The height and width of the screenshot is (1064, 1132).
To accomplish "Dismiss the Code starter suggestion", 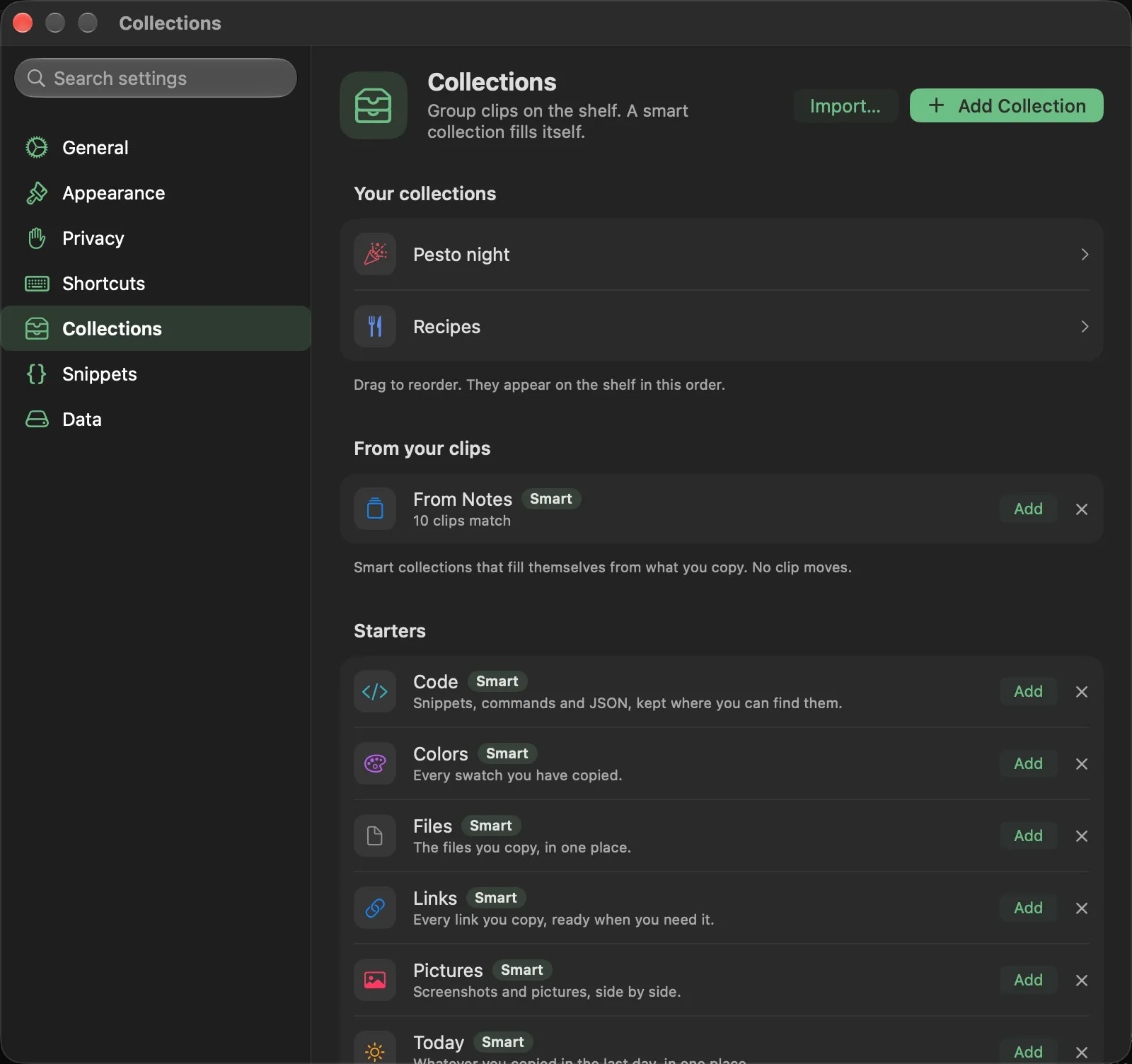I will pyautogui.click(x=1082, y=691).
